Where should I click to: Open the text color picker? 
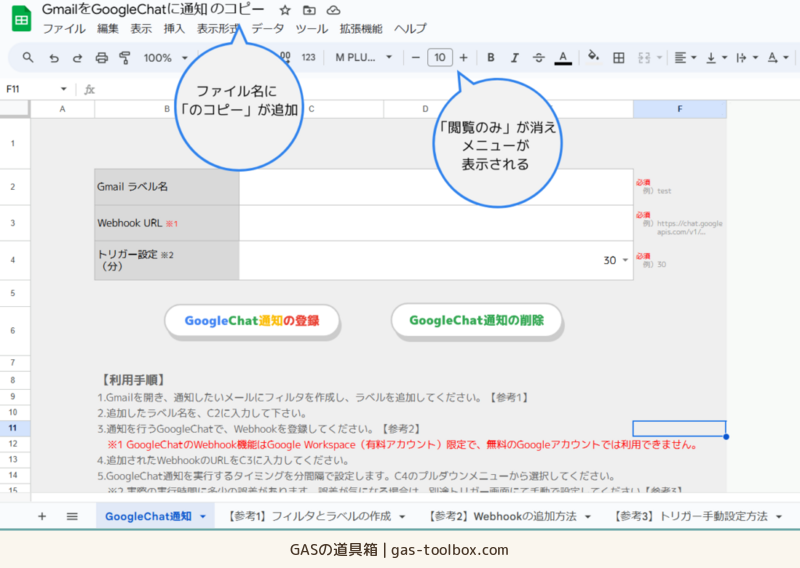(563, 58)
